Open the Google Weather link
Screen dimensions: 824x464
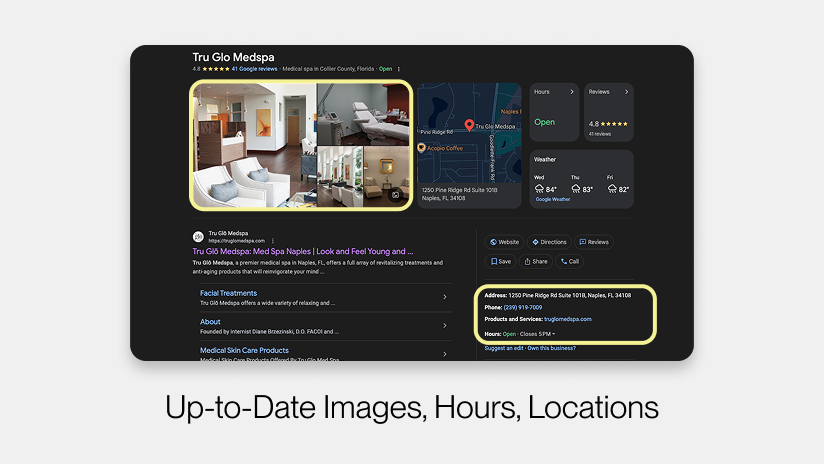click(x=553, y=199)
